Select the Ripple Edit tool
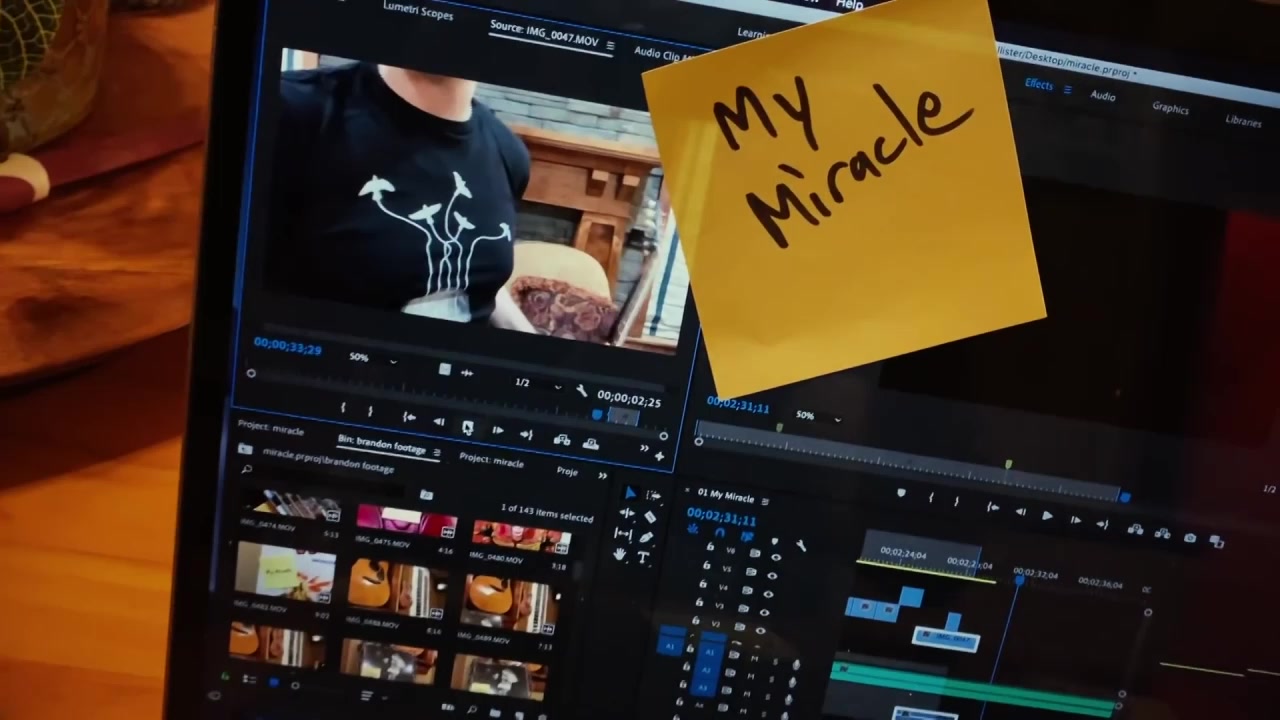This screenshot has width=1280, height=720. 627,512
